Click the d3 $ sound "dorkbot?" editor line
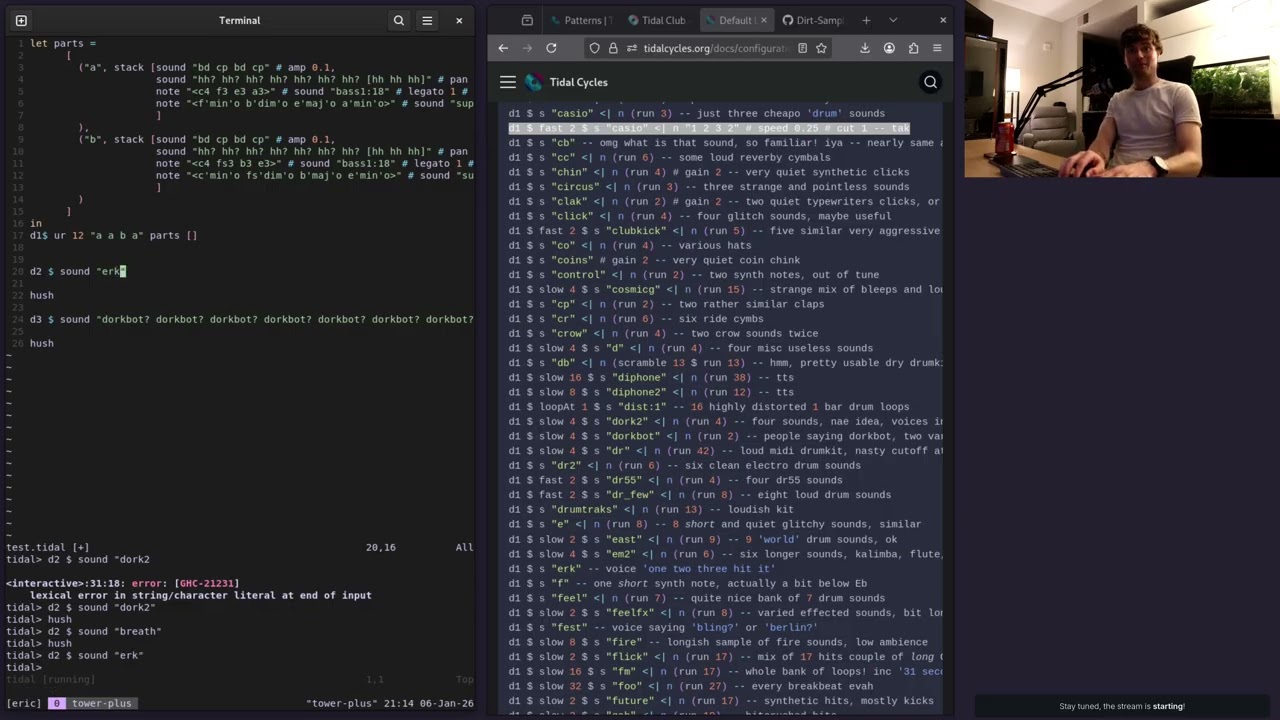 (x=252, y=319)
